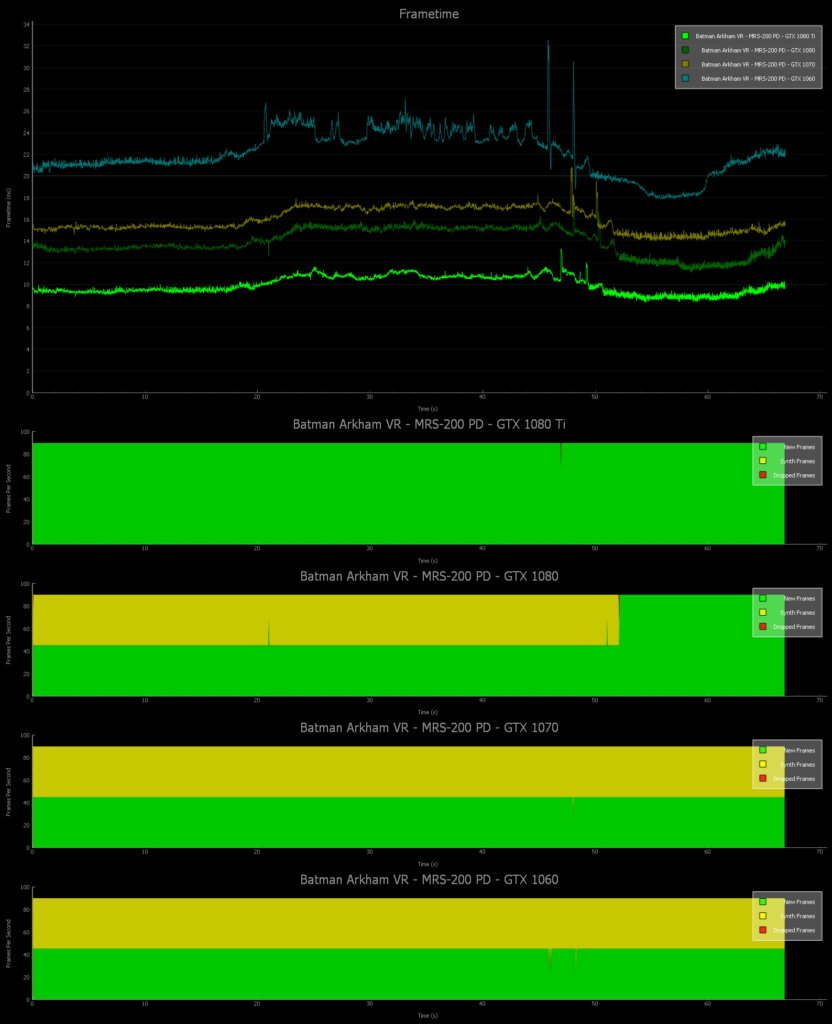
Task: Select 'Synth Frames' legend text in GTX 1060 chart
Action: [x=797, y=916]
